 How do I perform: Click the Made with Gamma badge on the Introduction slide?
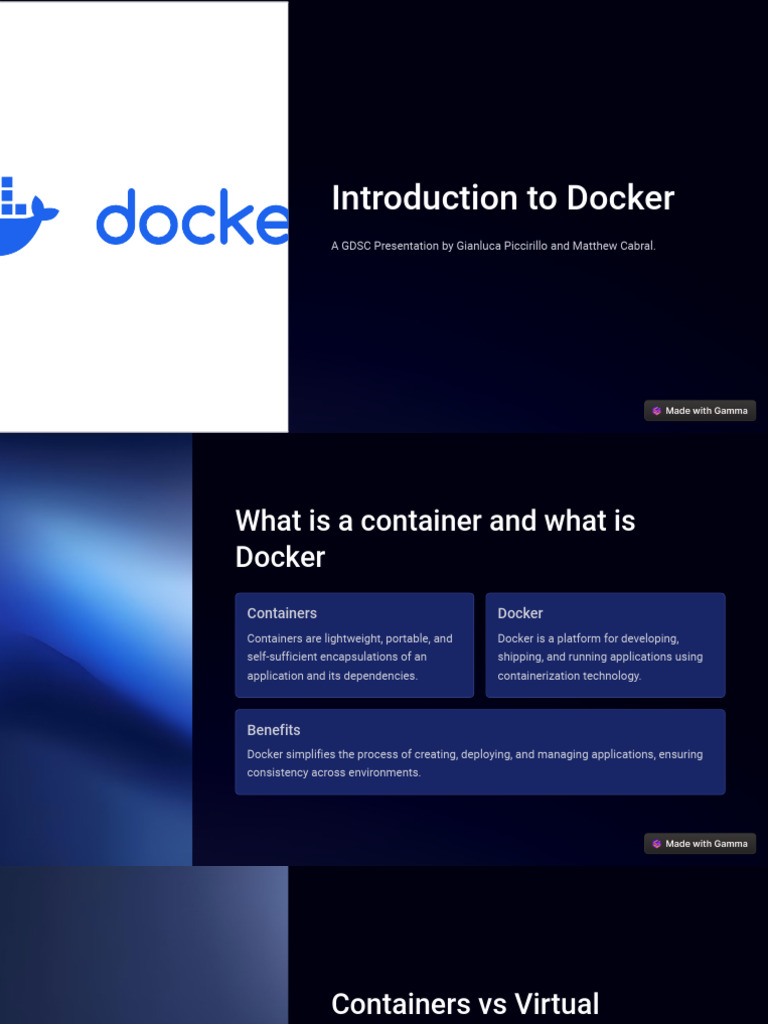point(699,411)
